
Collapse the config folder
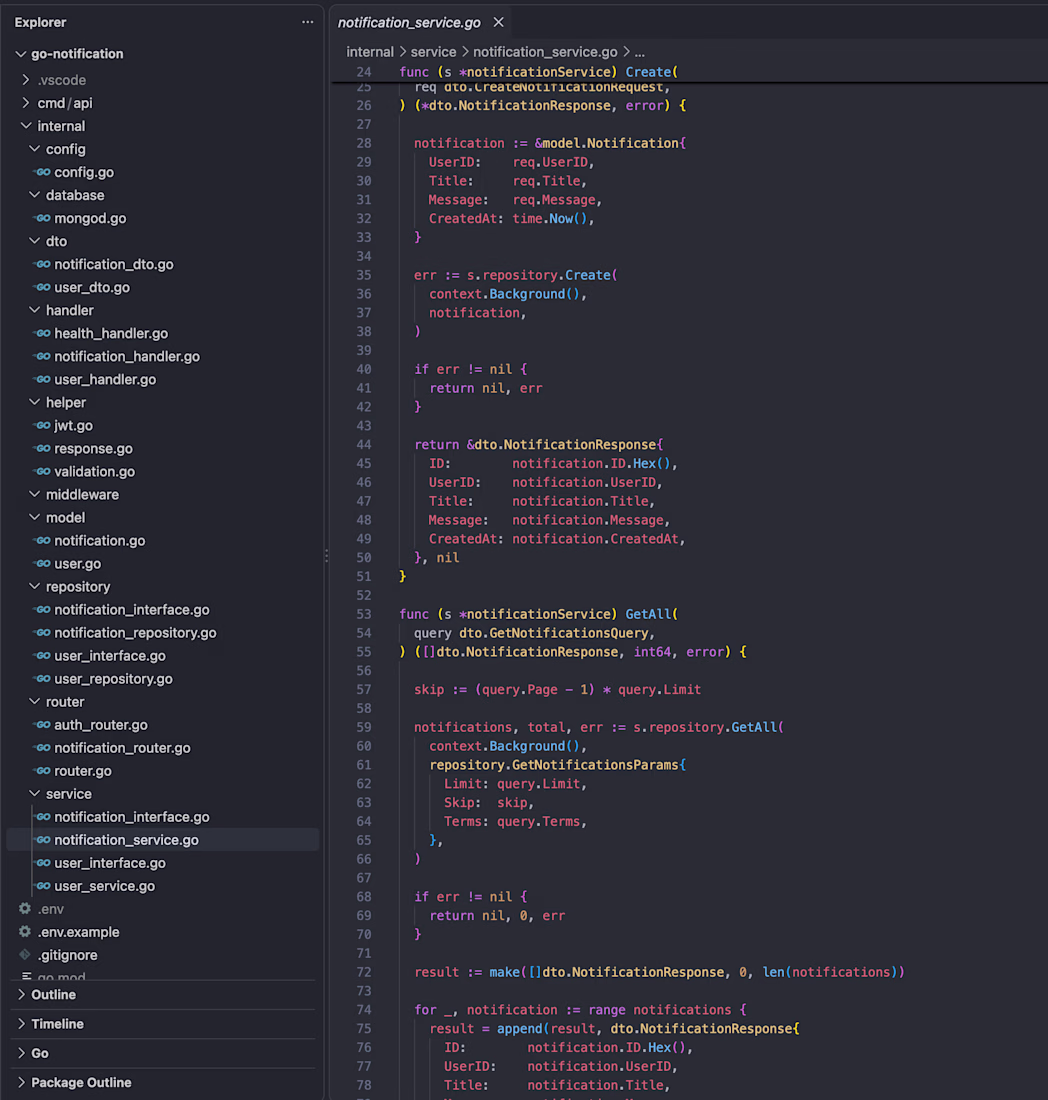(34, 149)
